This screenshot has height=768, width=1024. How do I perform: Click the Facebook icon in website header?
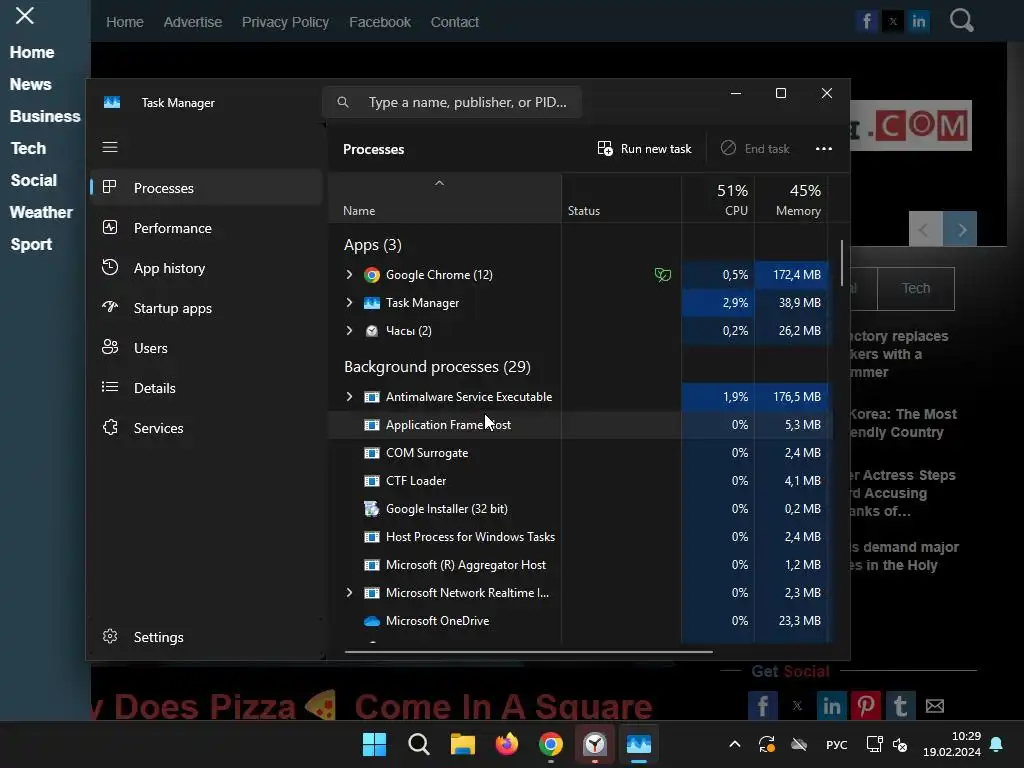[867, 22]
